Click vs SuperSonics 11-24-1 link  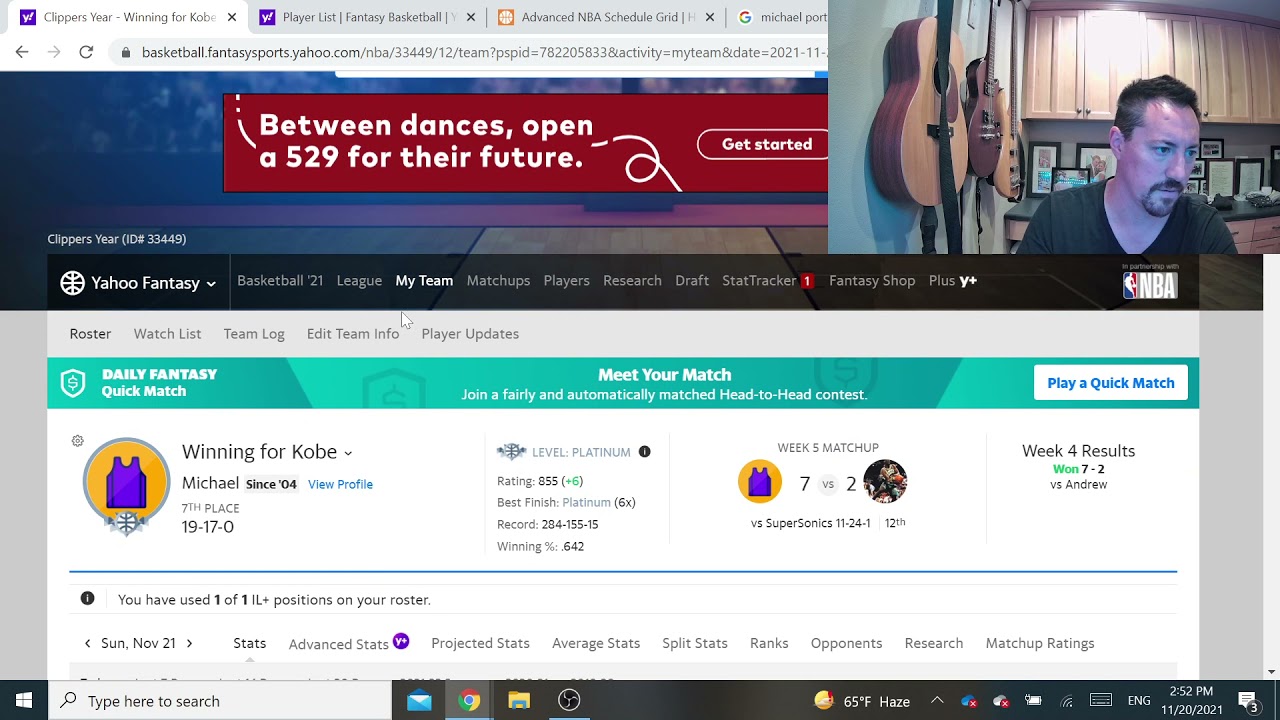coord(811,523)
